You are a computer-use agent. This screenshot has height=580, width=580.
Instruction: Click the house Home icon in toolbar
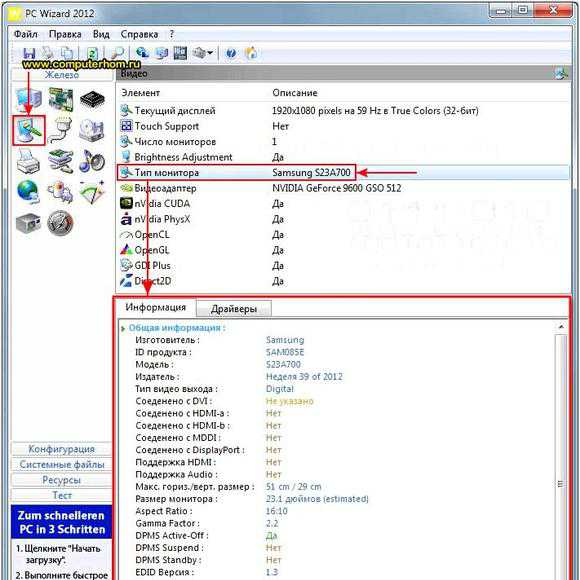click(251, 53)
